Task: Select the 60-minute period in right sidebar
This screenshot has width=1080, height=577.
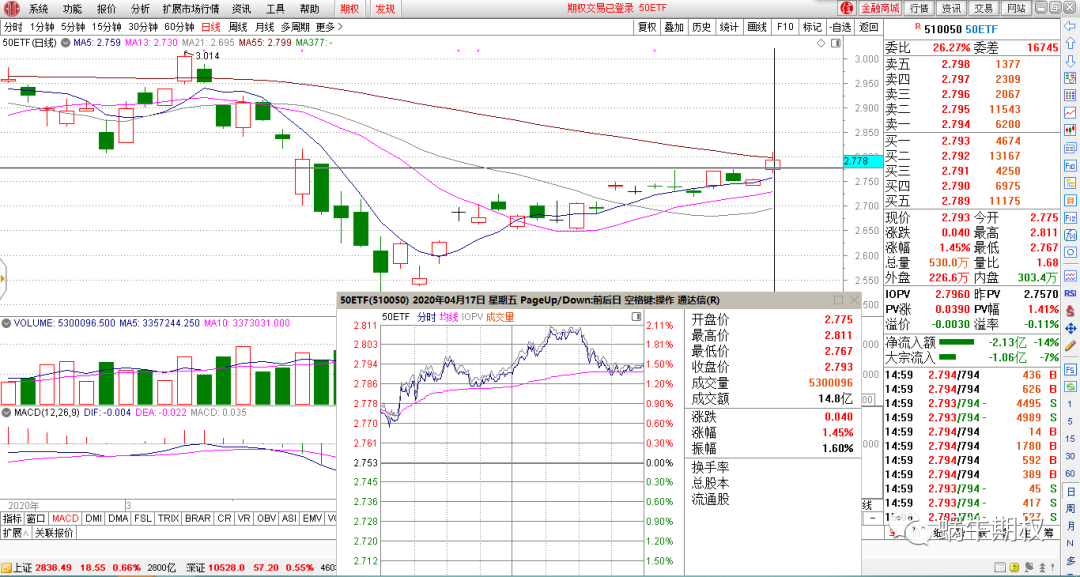Action: coord(1072,474)
